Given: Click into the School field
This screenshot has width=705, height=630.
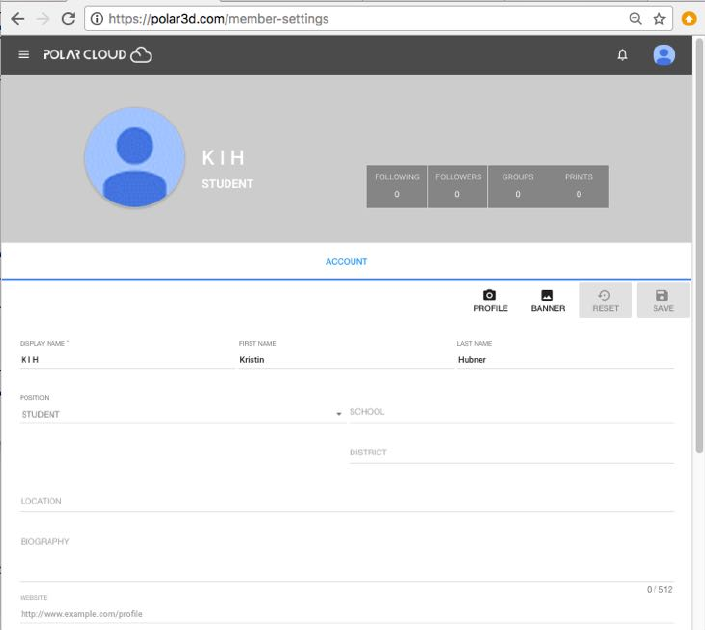Looking at the screenshot, I should 512,412.
